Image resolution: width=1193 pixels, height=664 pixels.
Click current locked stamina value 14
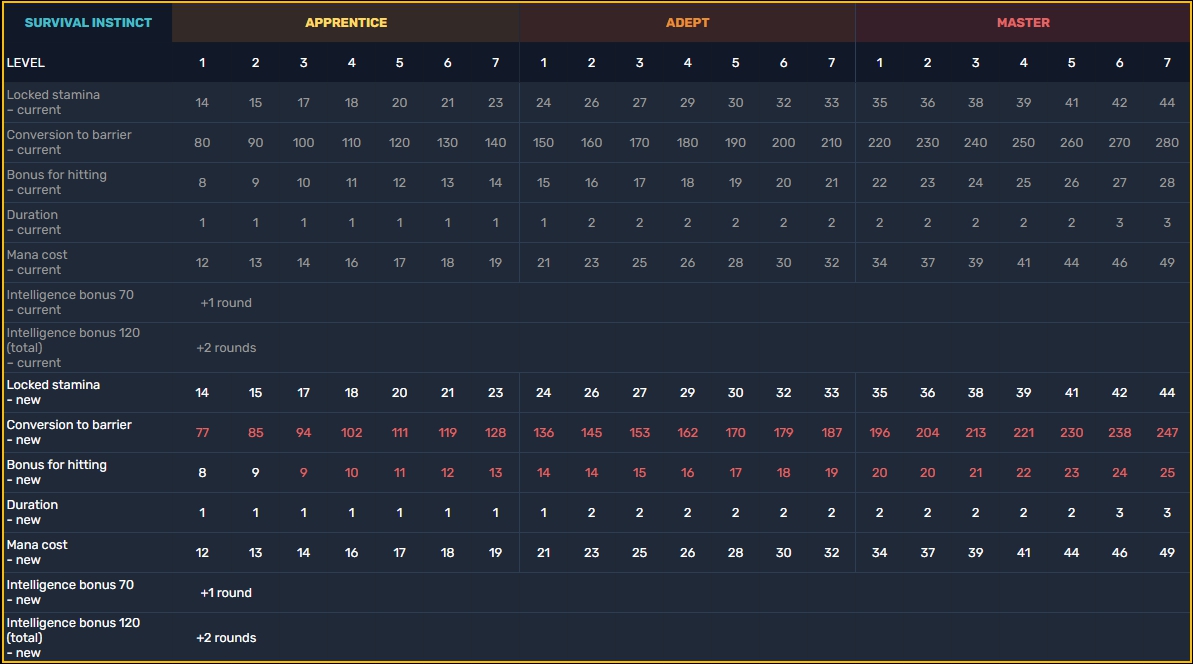pos(202,103)
